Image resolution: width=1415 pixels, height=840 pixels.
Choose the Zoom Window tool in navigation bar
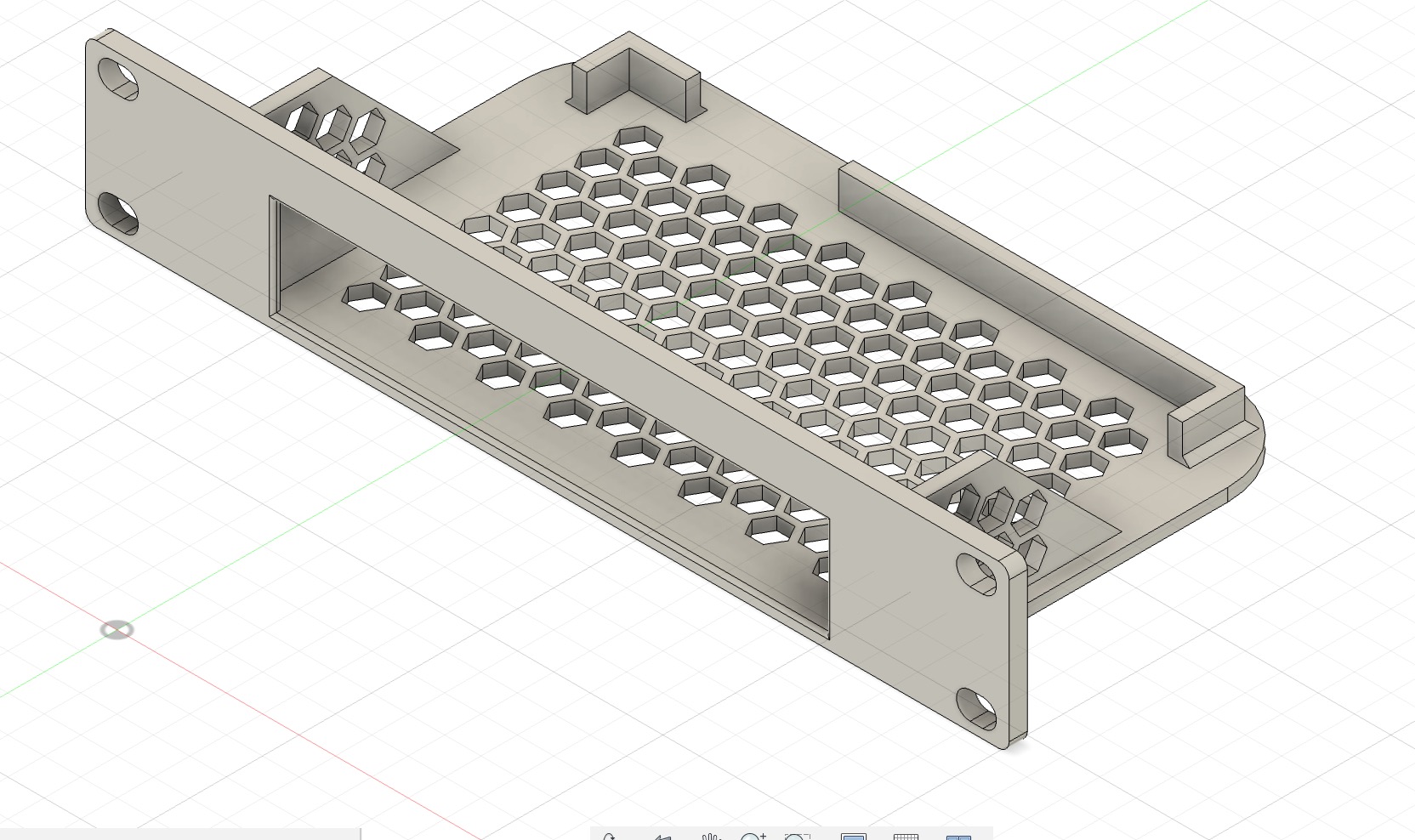coord(797,837)
